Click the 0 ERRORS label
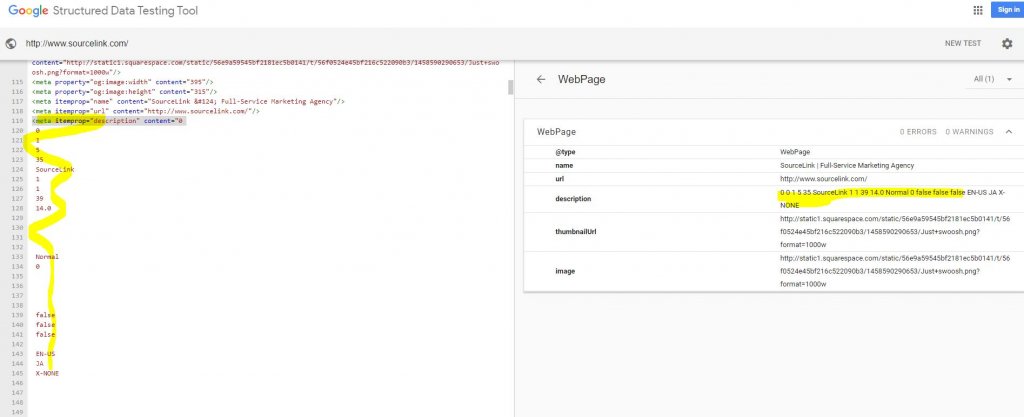Image resolution: width=1024 pixels, height=417 pixels. (x=918, y=132)
